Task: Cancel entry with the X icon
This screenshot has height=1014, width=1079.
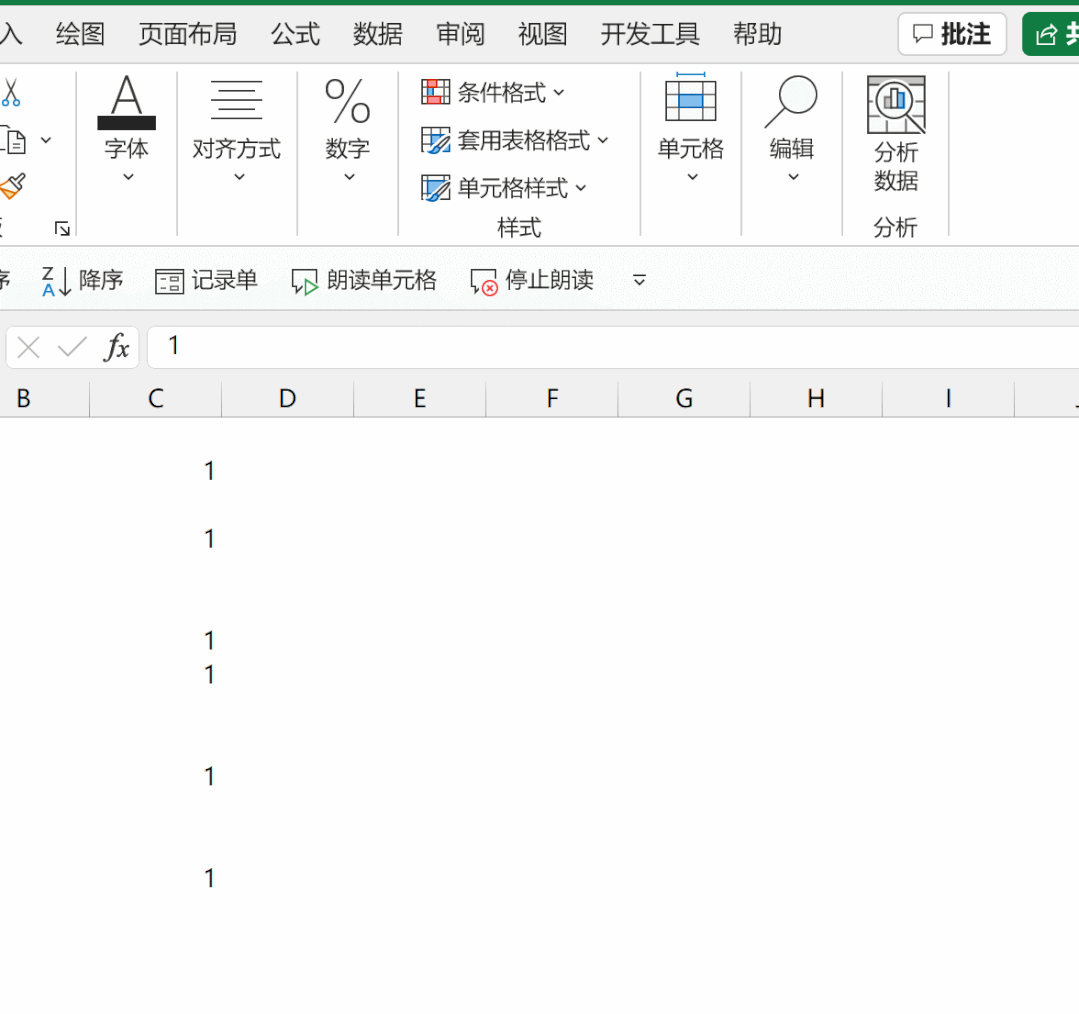Action: pos(28,347)
